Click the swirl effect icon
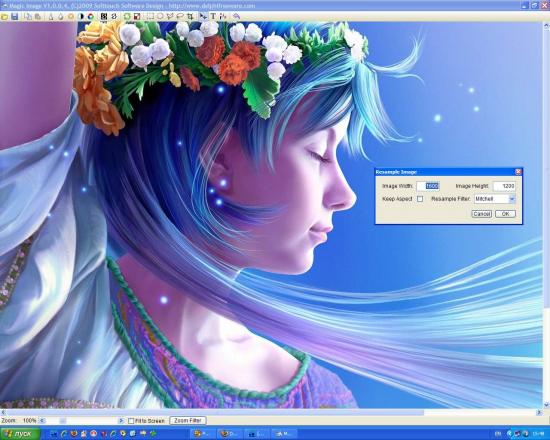Viewport: 550px width, 440px height. pos(114,16)
